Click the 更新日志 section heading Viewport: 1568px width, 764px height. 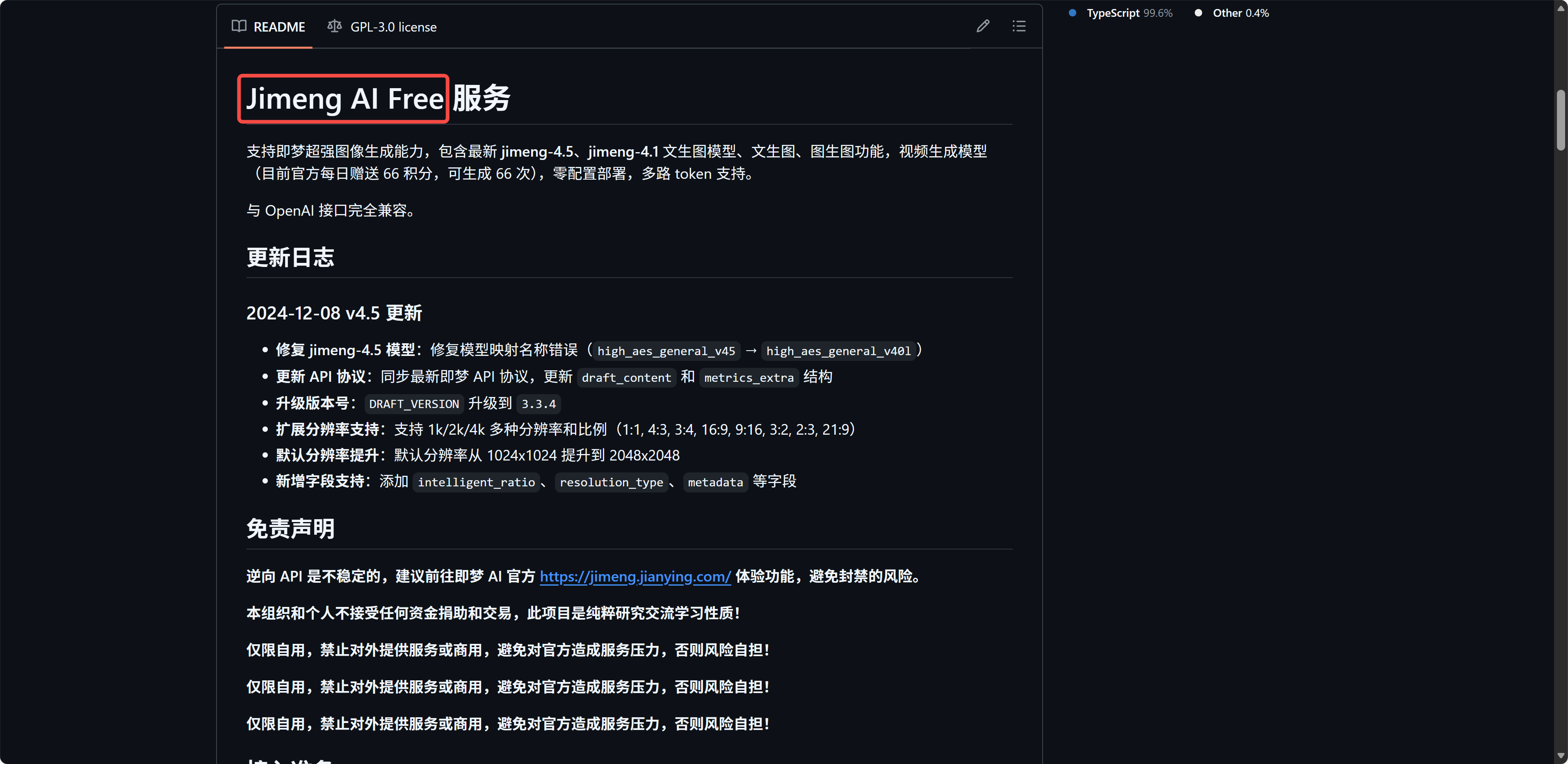click(x=290, y=257)
